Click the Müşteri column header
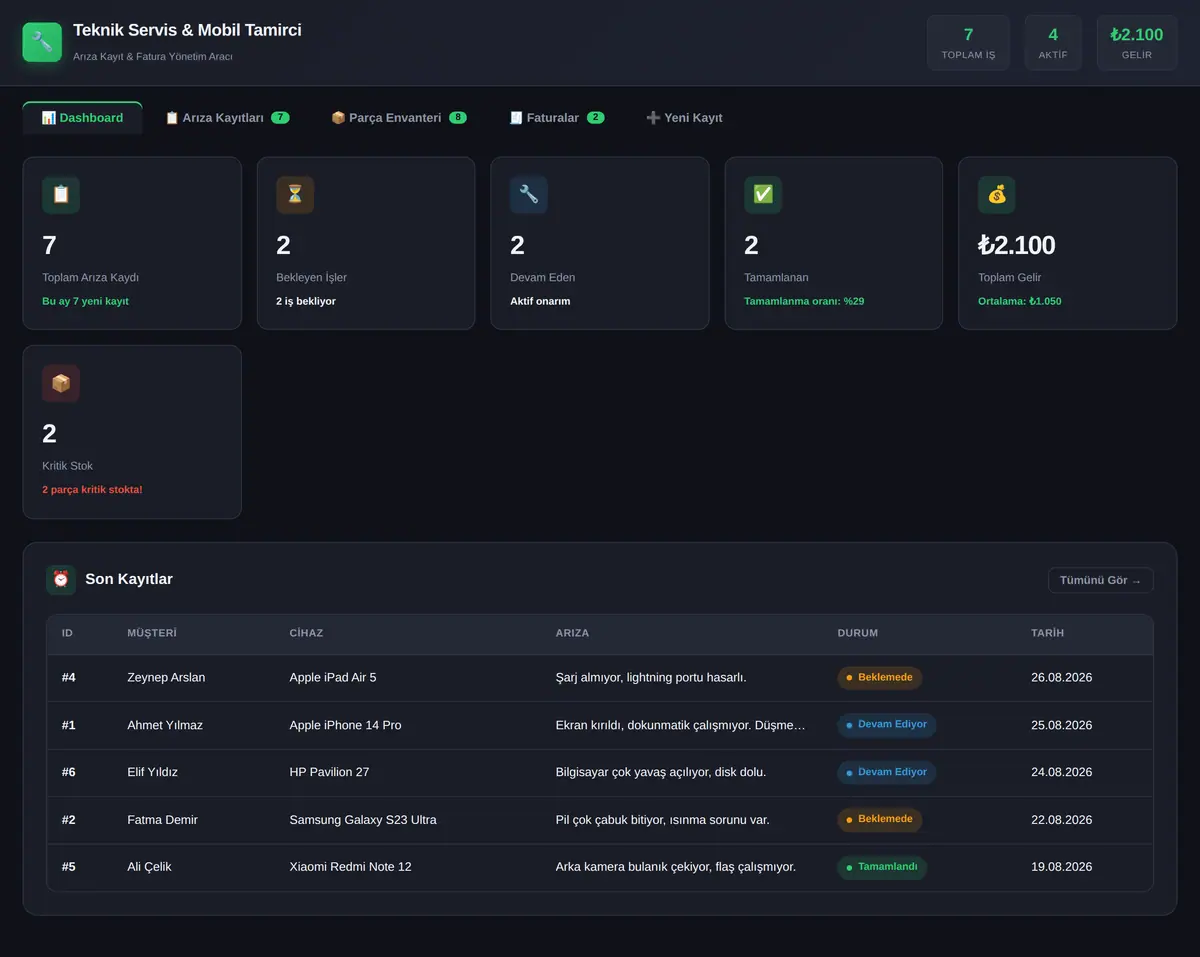Image resolution: width=1200 pixels, height=957 pixels. [152, 633]
